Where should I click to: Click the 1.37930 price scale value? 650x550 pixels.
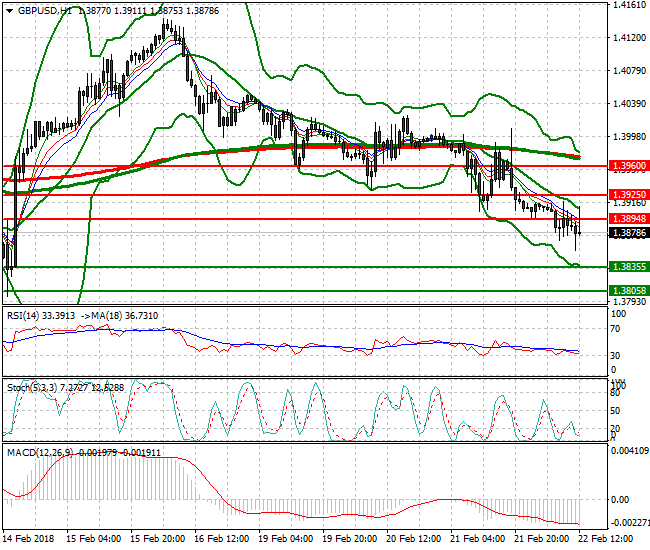(x=629, y=301)
